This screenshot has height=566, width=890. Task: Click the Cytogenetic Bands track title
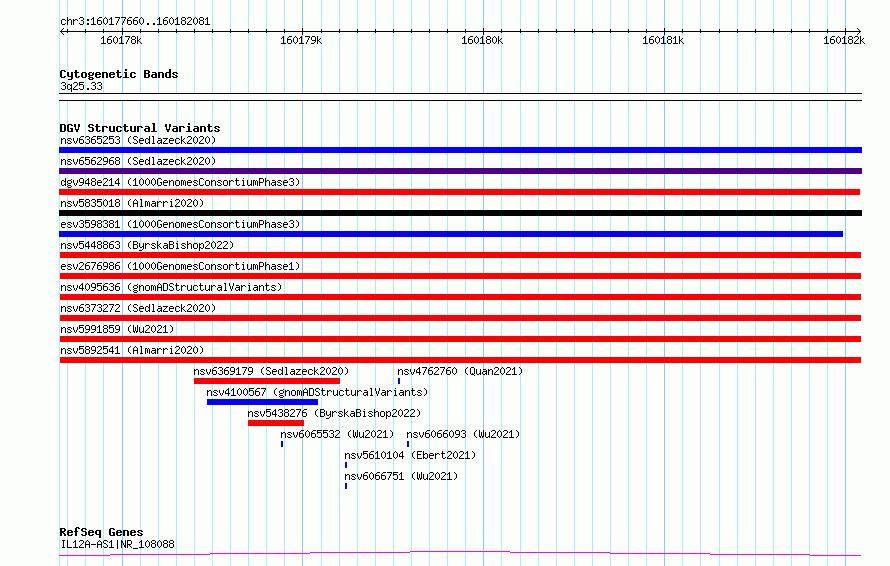point(119,74)
